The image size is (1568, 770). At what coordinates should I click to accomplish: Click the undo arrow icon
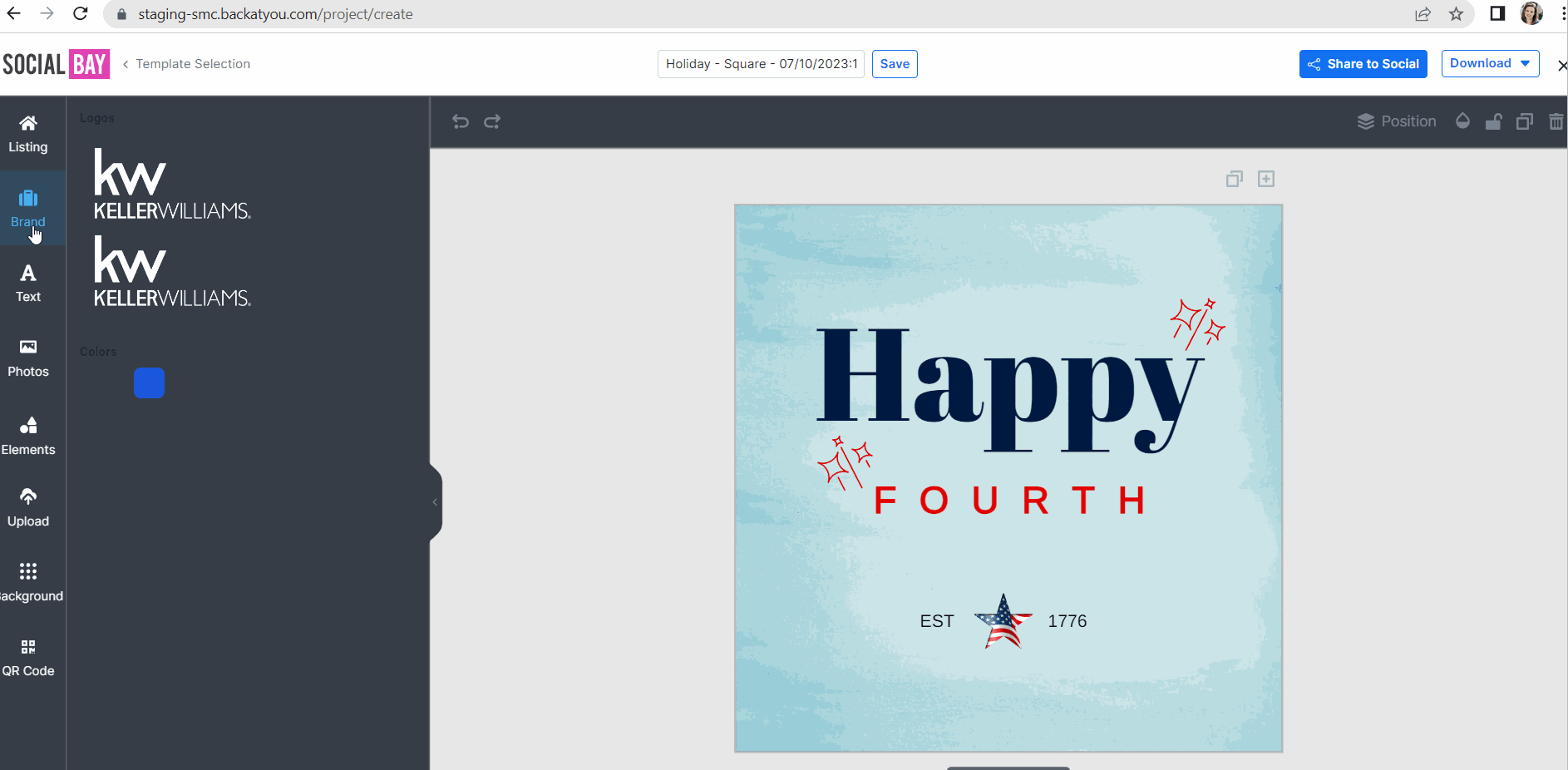click(x=461, y=122)
